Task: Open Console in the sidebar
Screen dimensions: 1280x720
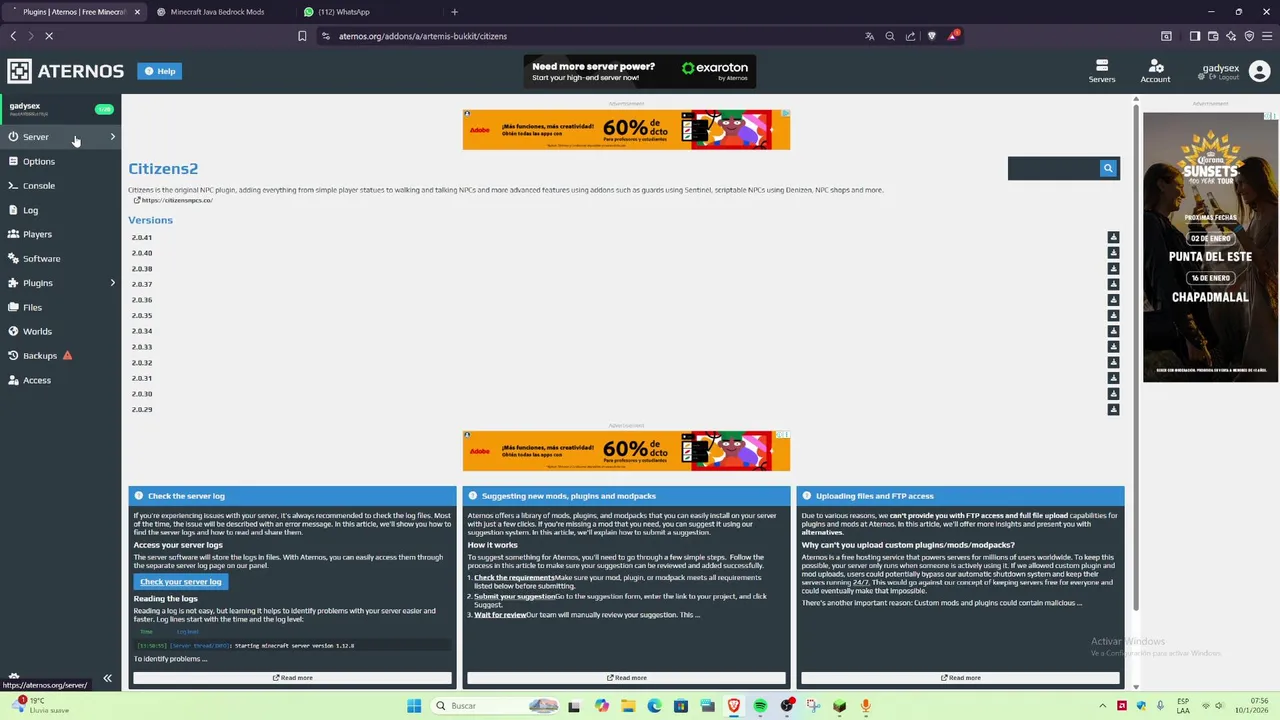Action: pyautogui.click(x=60, y=186)
